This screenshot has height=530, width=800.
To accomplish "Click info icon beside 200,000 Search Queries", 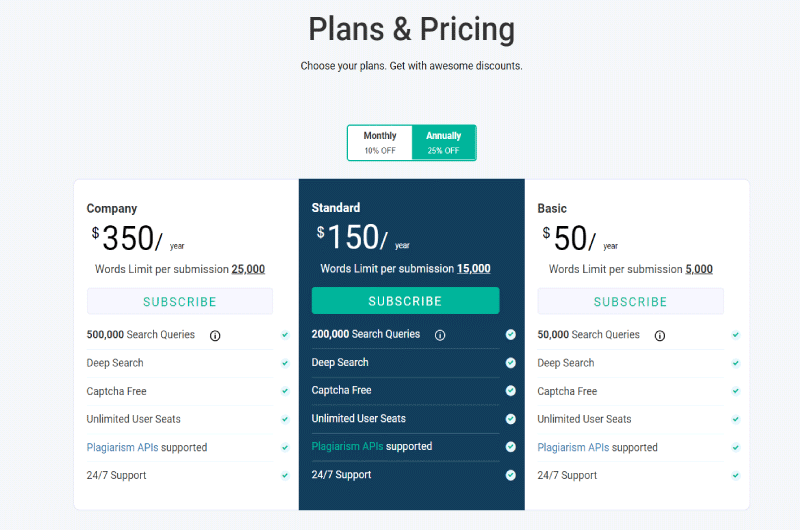I will (x=440, y=335).
